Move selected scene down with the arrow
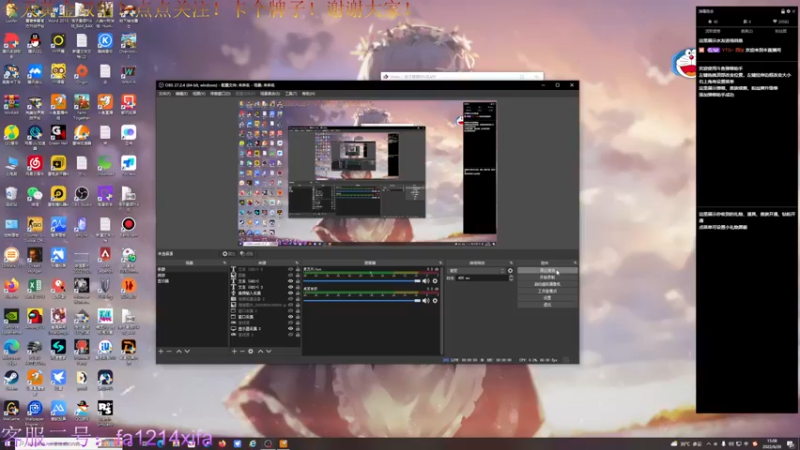 coord(187,351)
